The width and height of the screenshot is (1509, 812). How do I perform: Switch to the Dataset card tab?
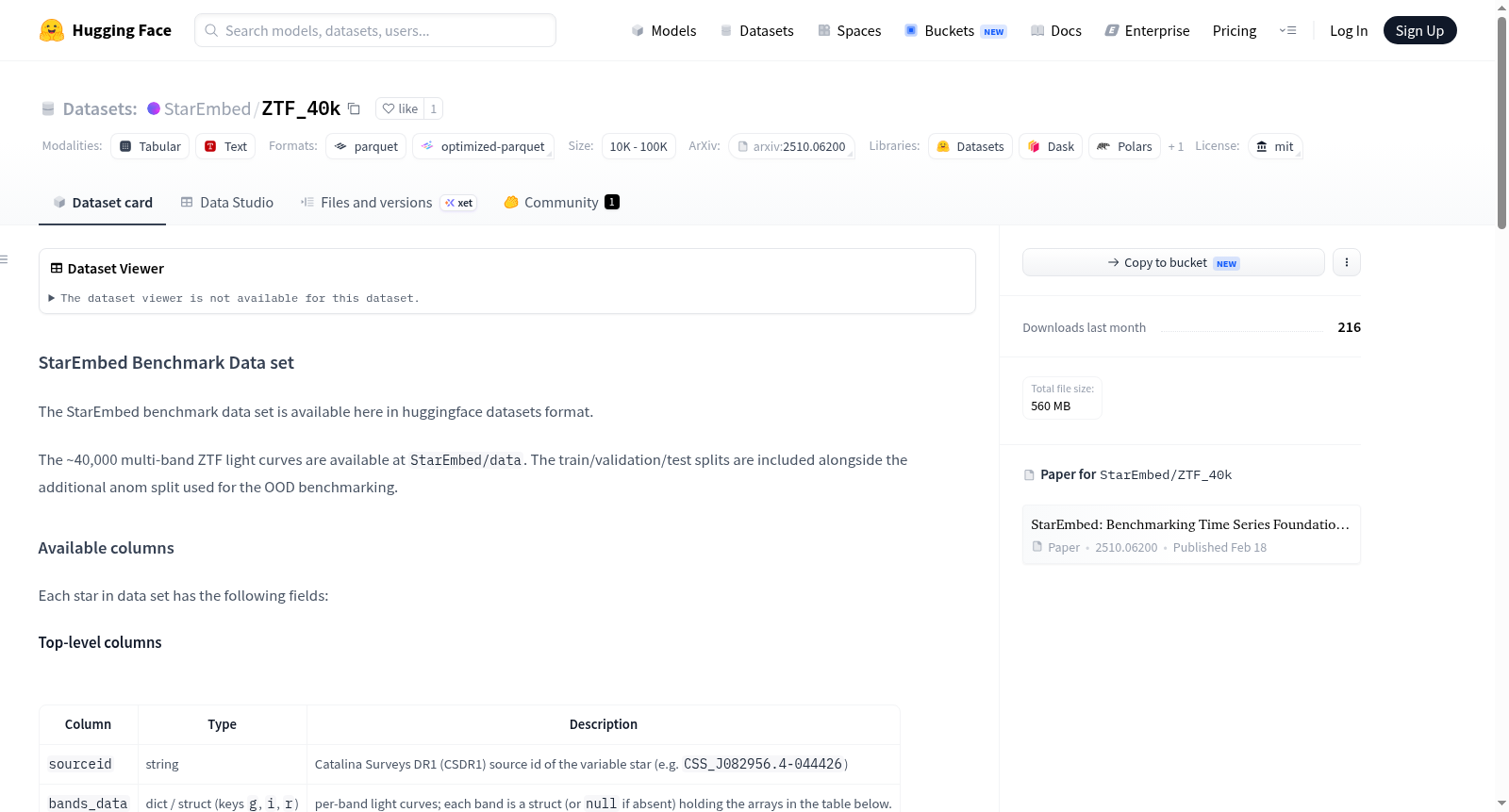pyautogui.click(x=102, y=202)
